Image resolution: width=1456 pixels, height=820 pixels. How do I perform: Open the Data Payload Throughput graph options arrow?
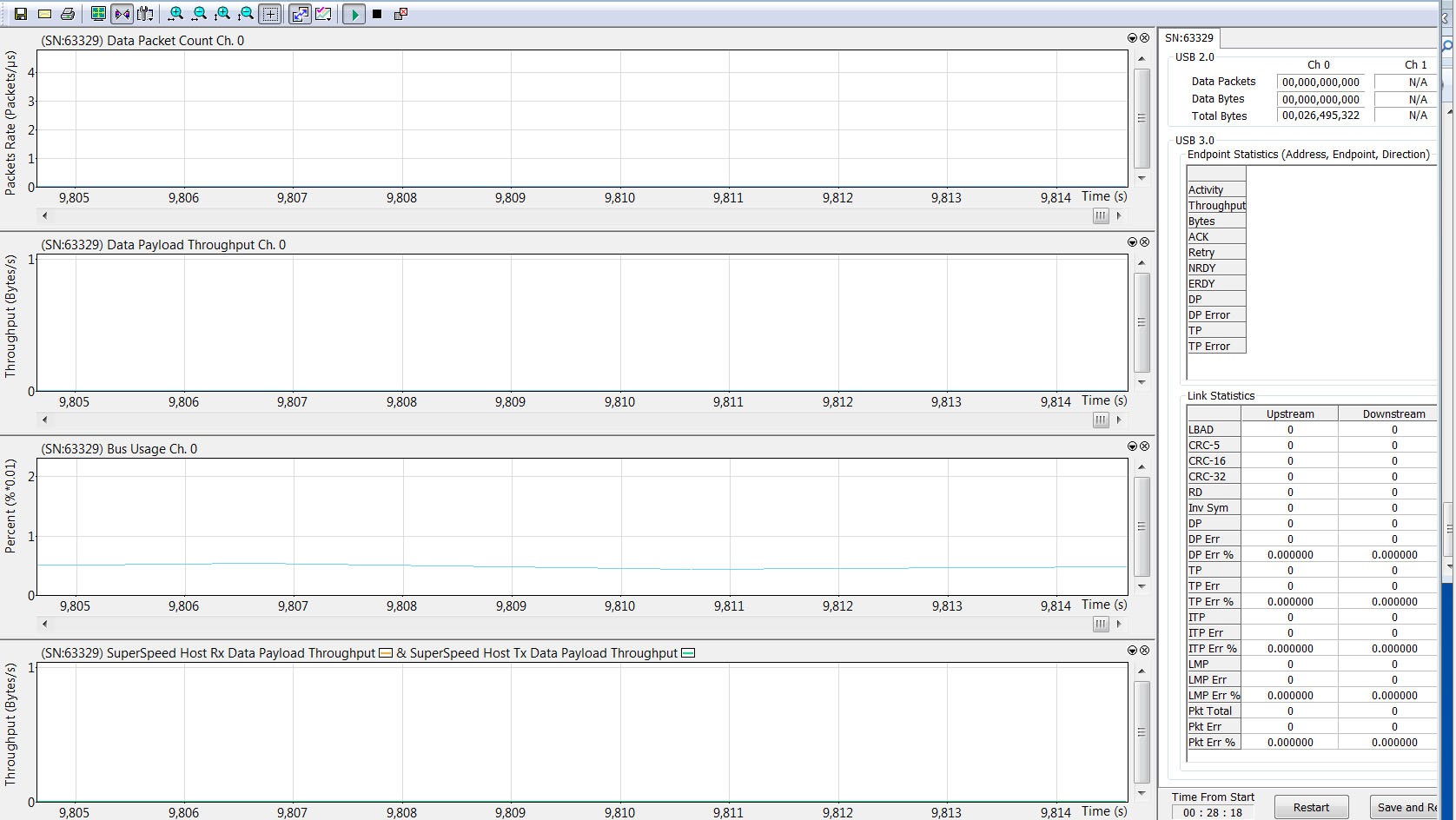[x=1132, y=242]
